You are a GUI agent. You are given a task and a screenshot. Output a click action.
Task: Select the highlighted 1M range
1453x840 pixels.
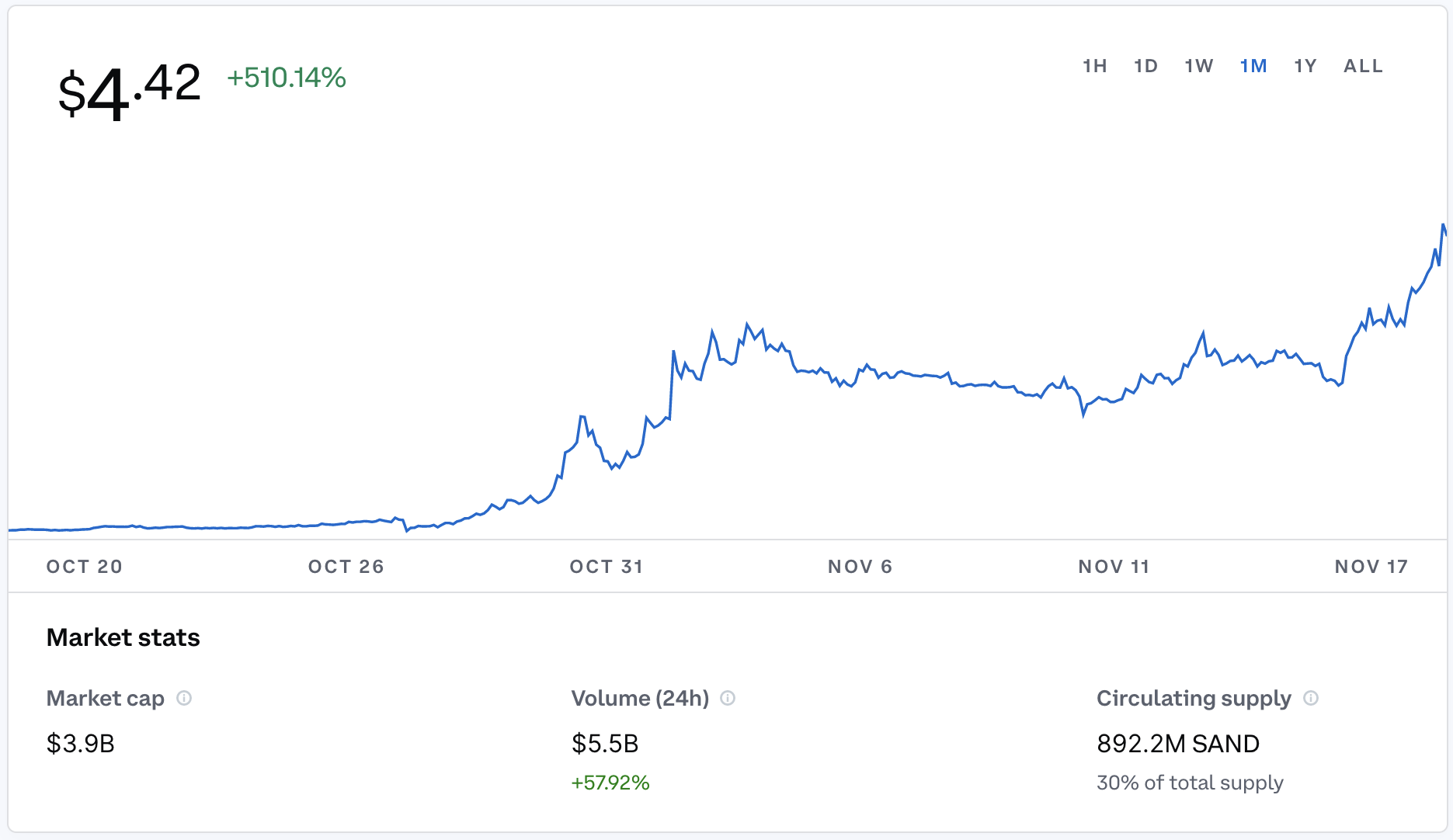[x=1253, y=66]
